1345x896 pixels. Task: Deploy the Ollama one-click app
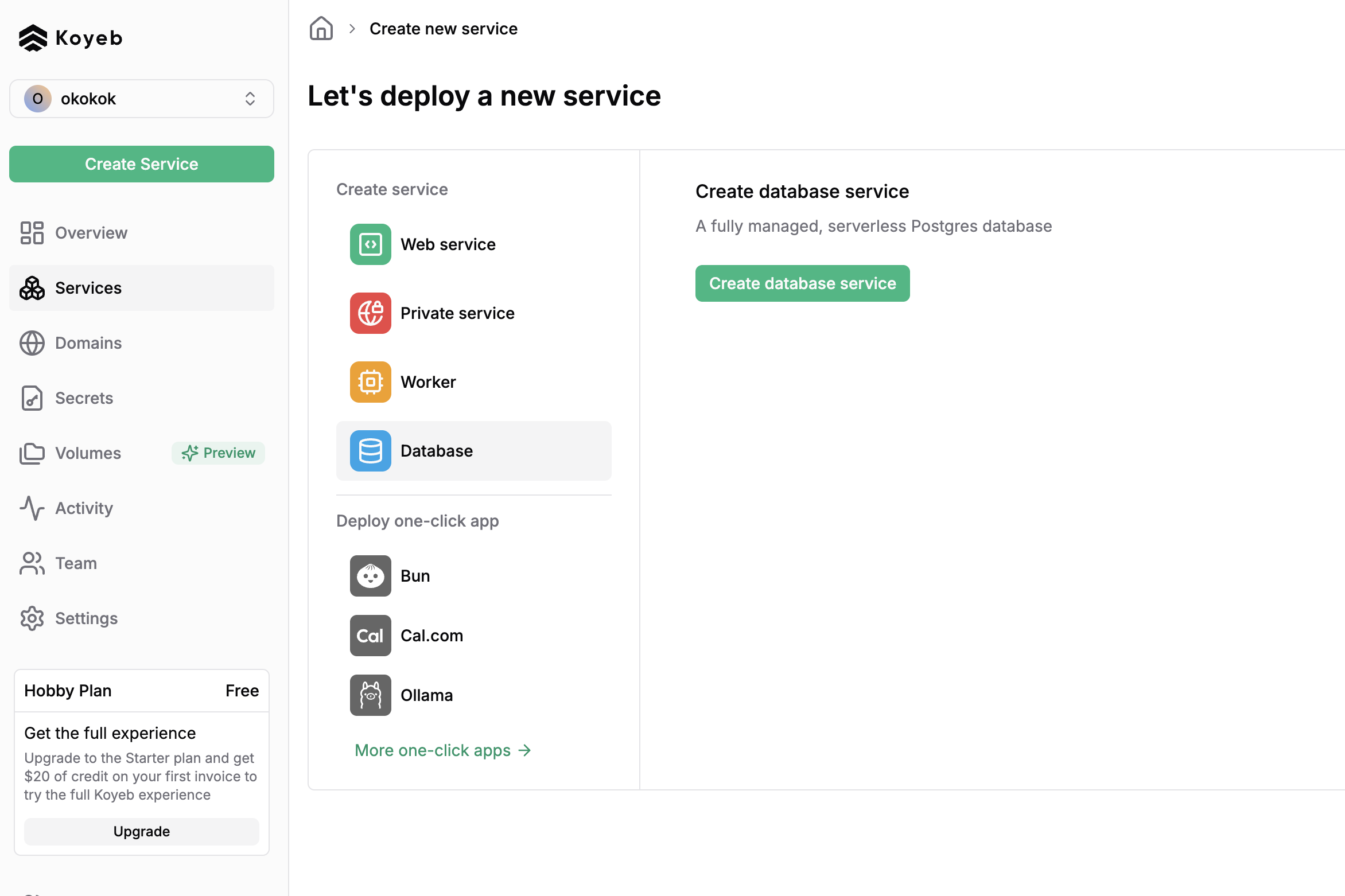coord(426,695)
